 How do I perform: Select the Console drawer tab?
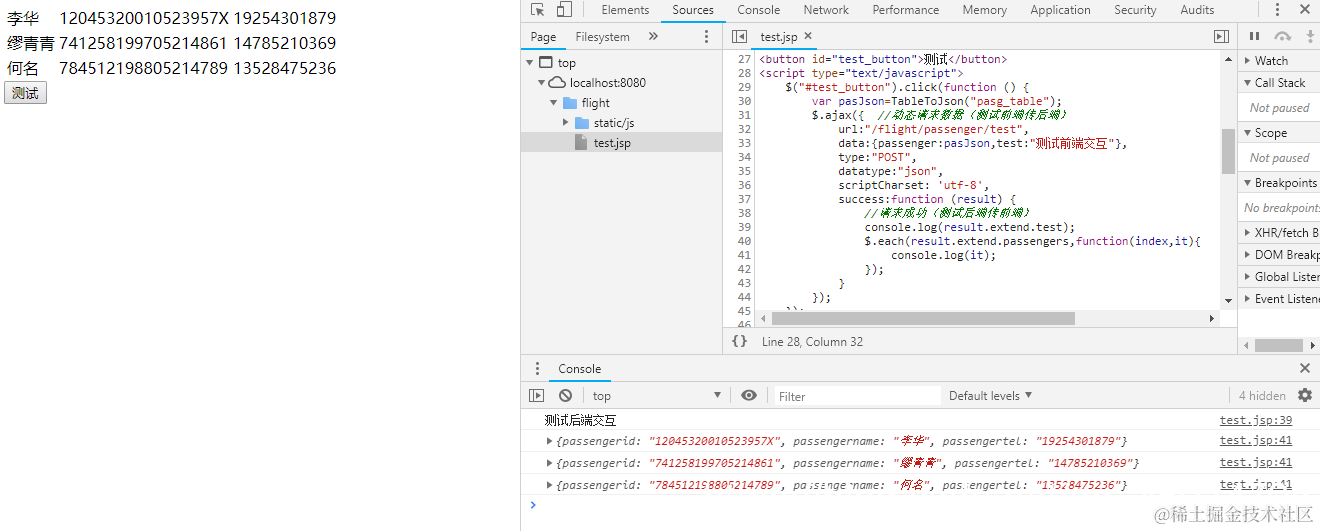pos(580,369)
